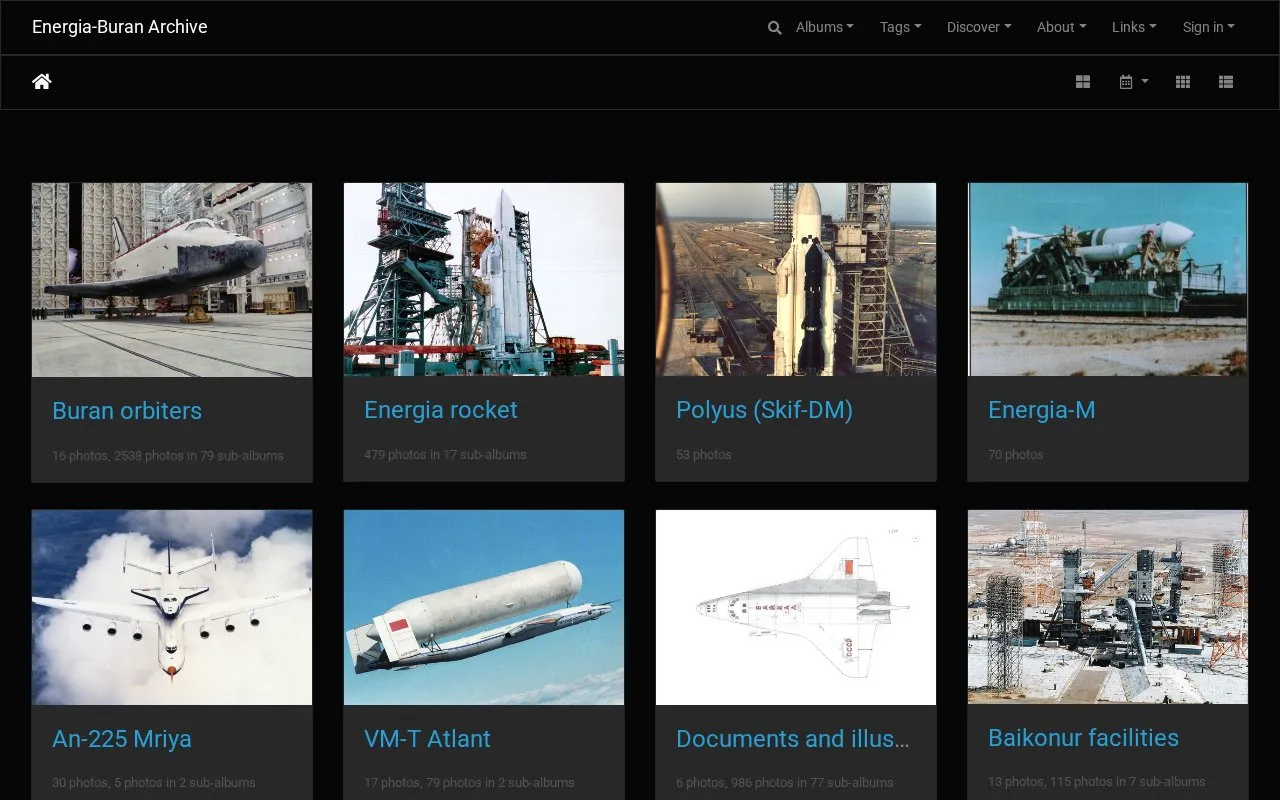Screen dimensions: 1280x800
Task: Open the Baikonur facilities album link
Action: click(1083, 738)
